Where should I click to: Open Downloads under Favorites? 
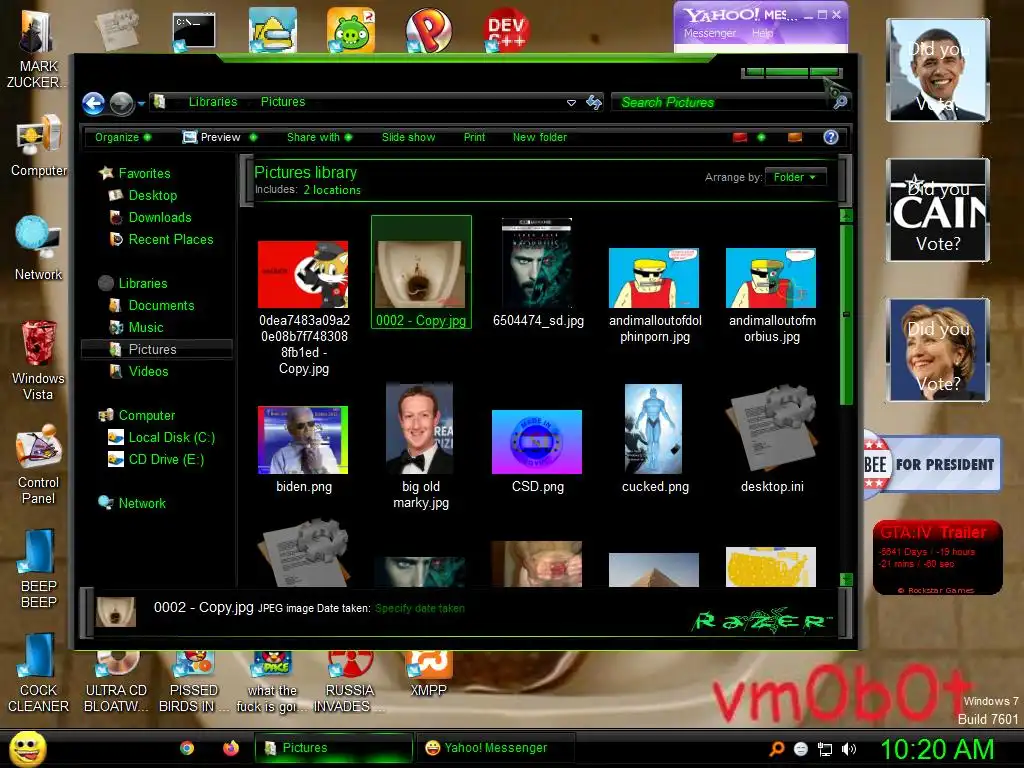click(159, 217)
